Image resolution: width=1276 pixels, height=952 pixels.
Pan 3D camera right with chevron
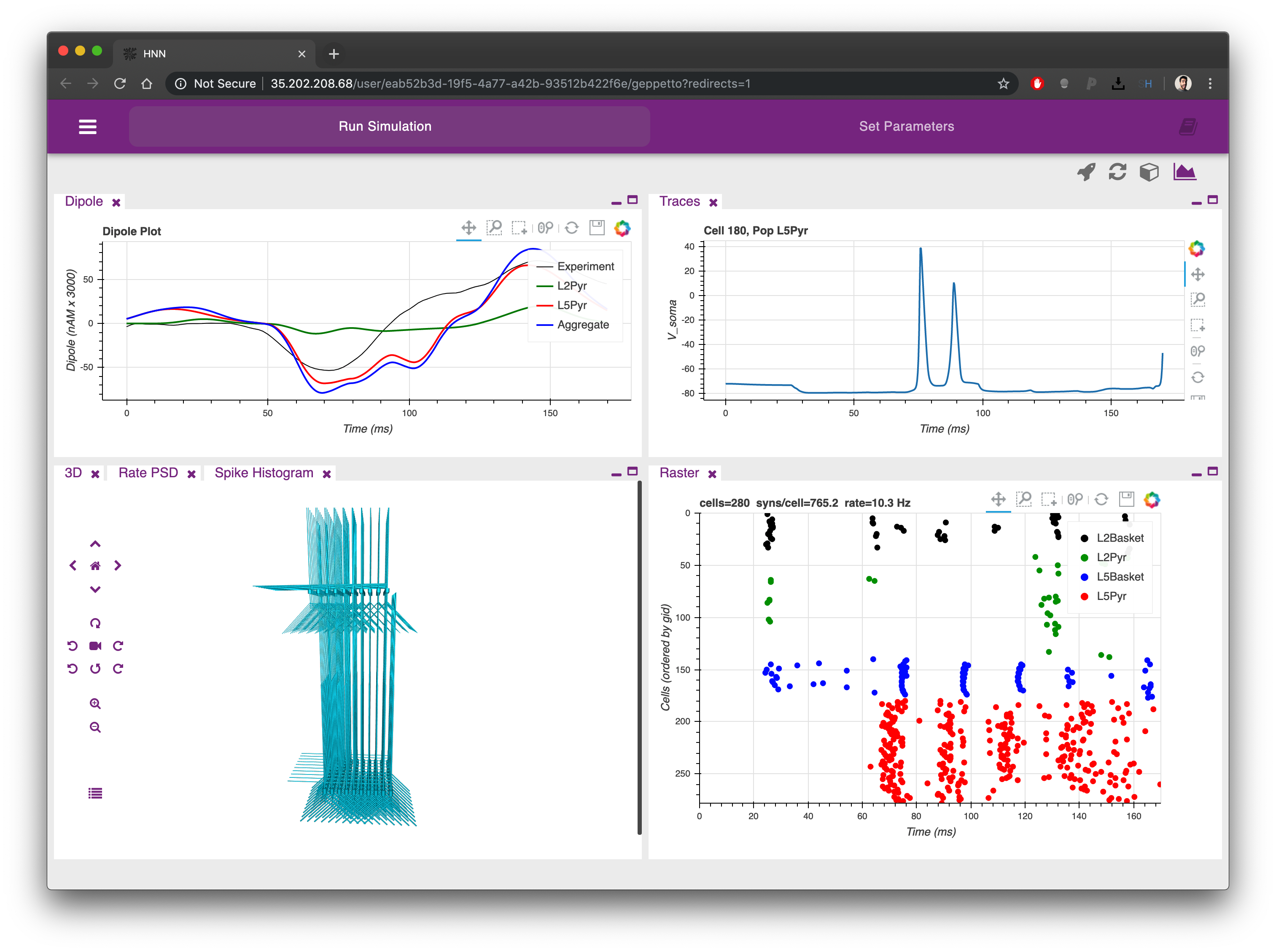tap(118, 566)
